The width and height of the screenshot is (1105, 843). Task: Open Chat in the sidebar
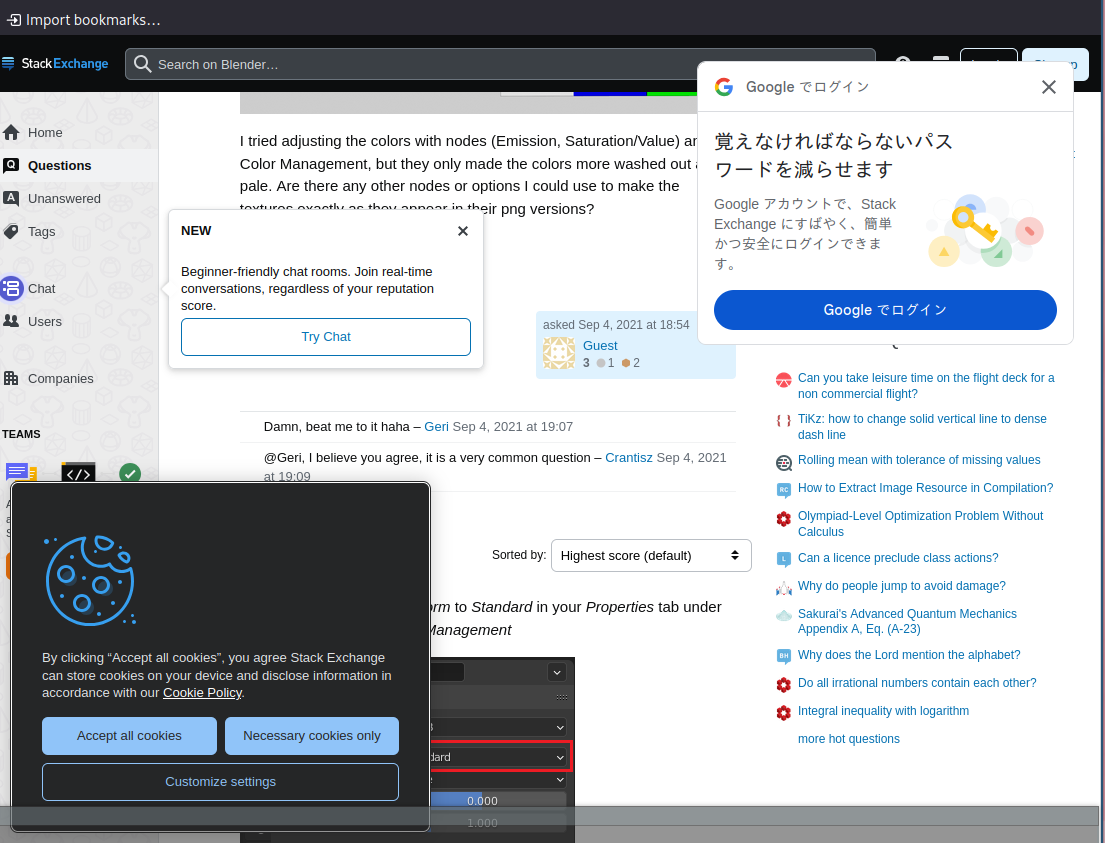coord(42,288)
